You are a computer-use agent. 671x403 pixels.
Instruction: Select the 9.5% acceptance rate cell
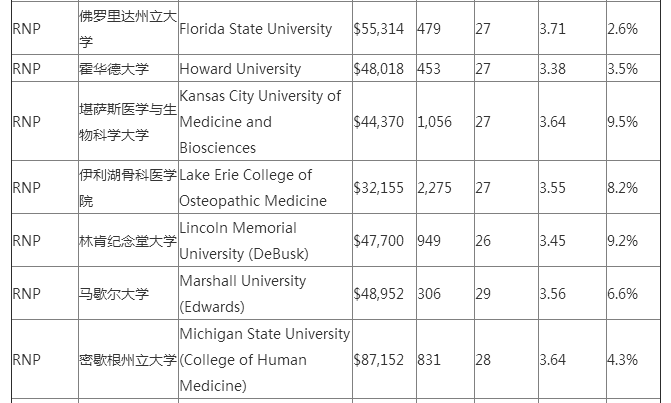click(x=622, y=122)
